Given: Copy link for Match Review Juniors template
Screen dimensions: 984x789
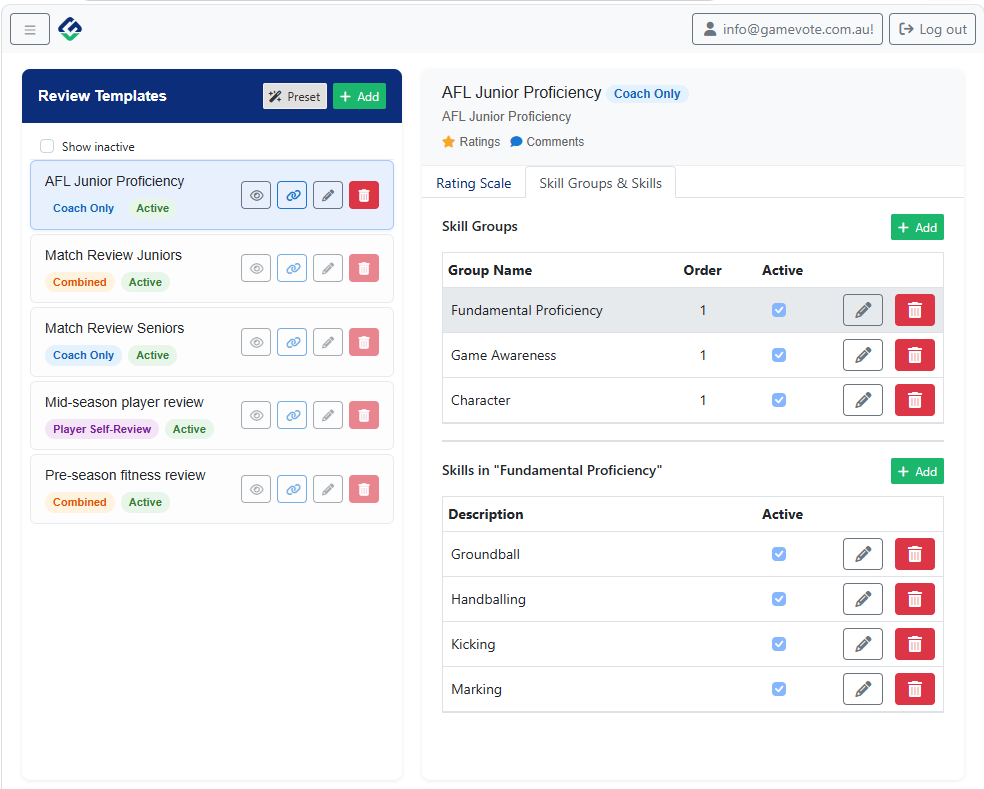Looking at the screenshot, I should click(292, 268).
